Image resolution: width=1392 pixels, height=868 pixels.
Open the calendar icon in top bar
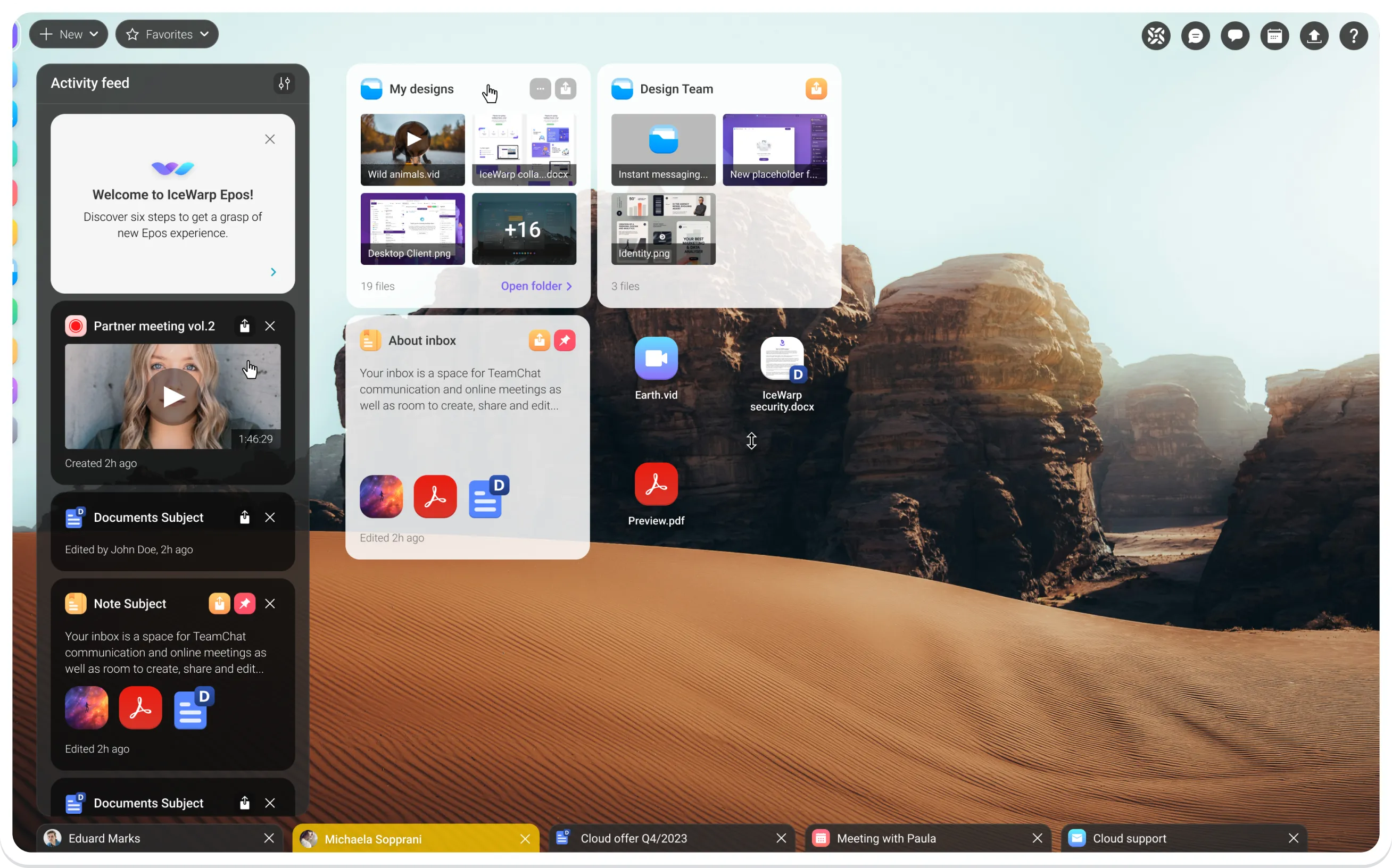point(1274,36)
